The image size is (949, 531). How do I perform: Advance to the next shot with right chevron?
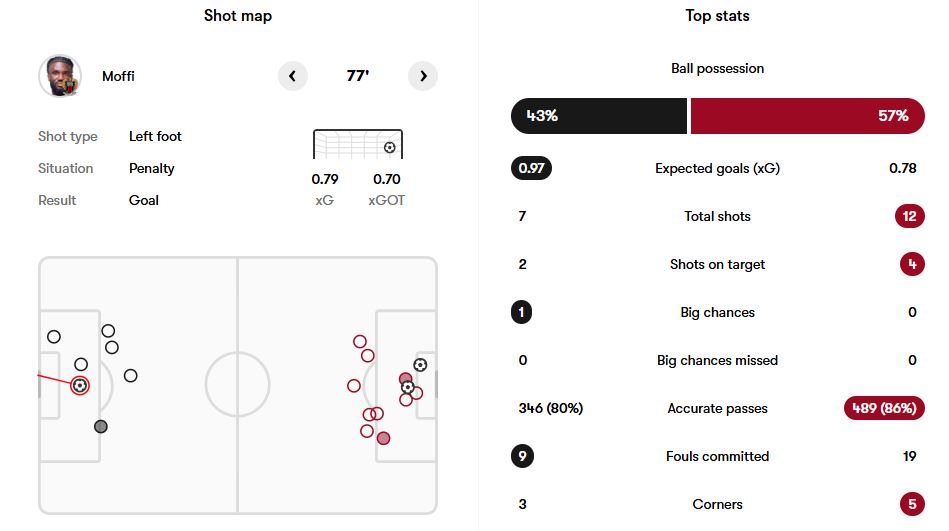coord(423,76)
